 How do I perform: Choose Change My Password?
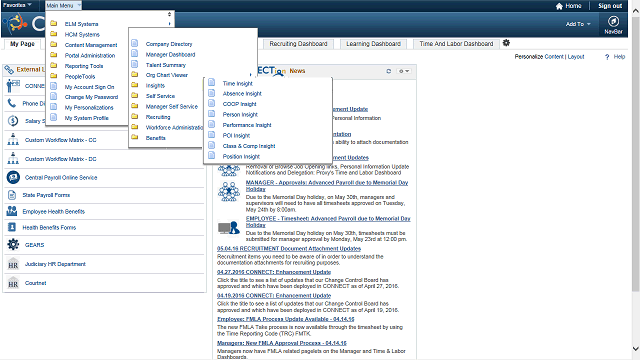click(x=91, y=97)
